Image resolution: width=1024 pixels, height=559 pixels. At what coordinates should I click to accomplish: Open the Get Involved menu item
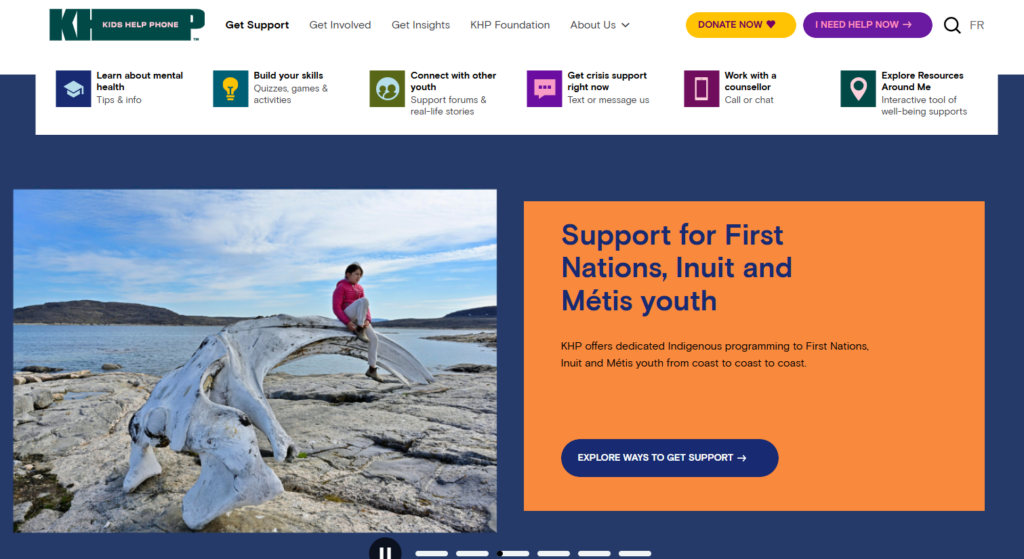340,25
